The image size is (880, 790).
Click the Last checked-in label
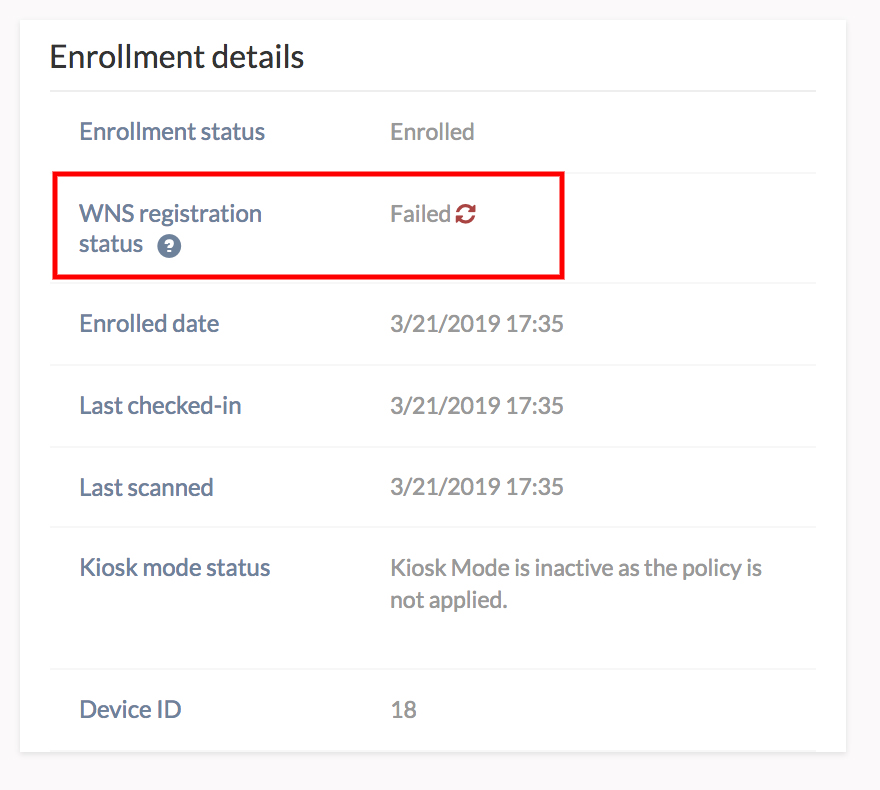pyautogui.click(x=161, y=406)
